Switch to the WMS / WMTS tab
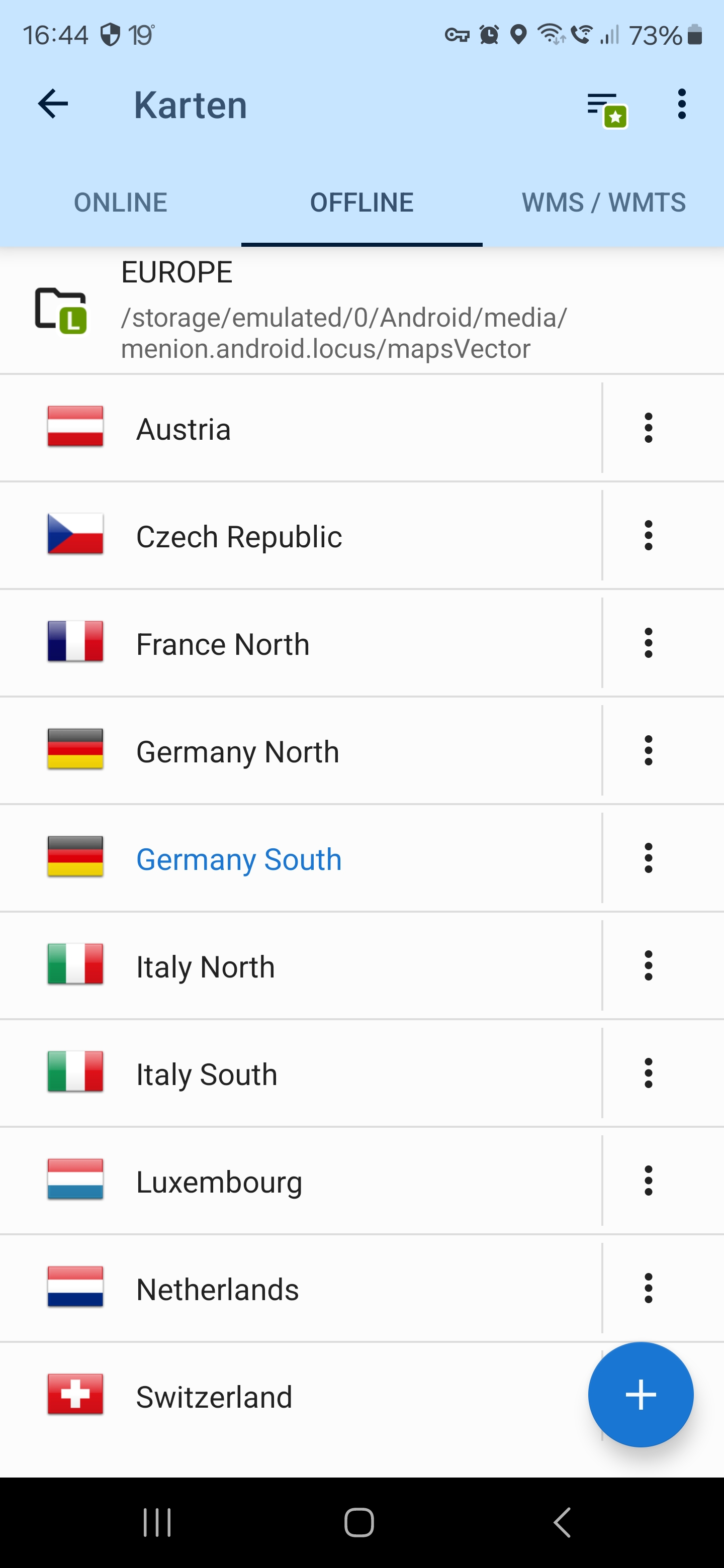The height and width of the screenshot is (1568, 724). (x=603, y=203)
